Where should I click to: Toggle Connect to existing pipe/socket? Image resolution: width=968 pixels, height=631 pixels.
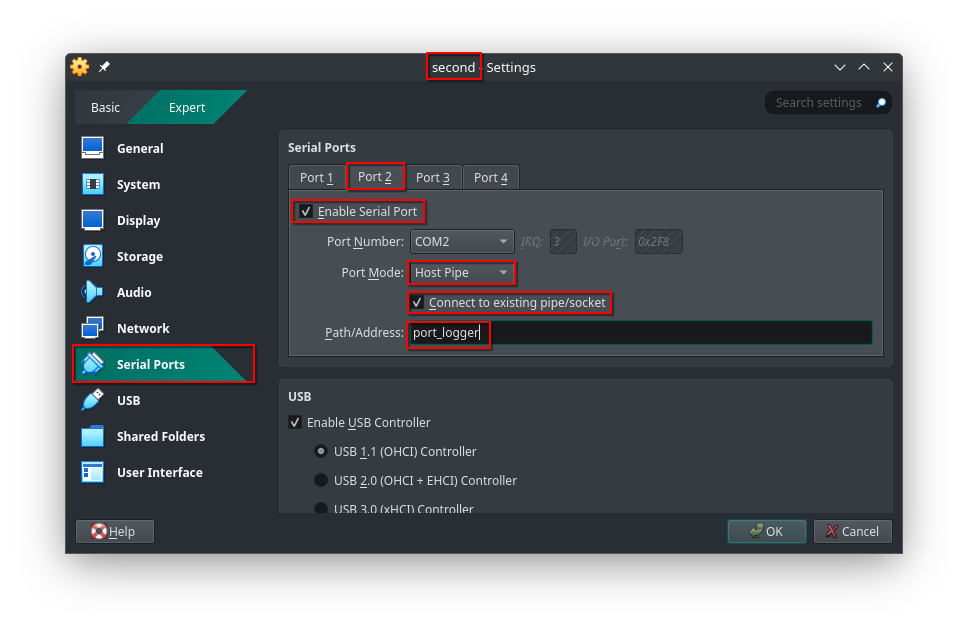[x=417, y=302]
